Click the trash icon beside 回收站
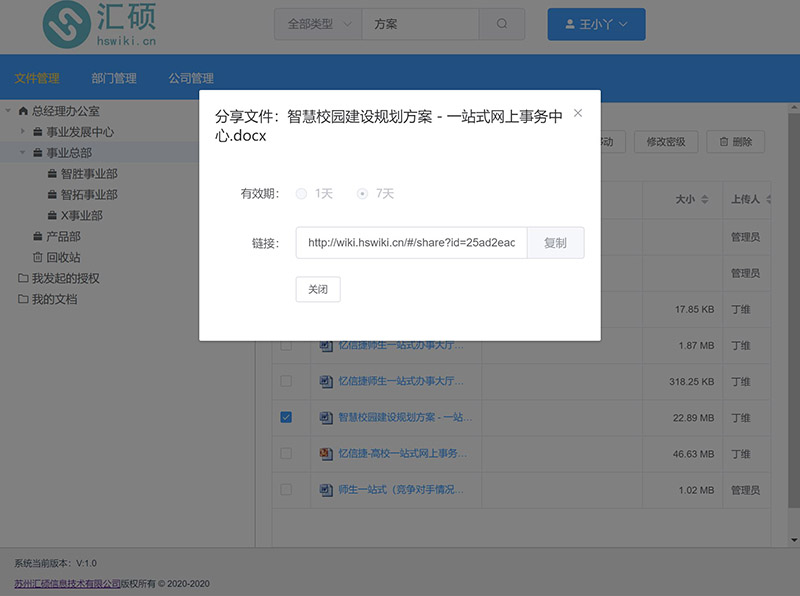 coord(36,257)
